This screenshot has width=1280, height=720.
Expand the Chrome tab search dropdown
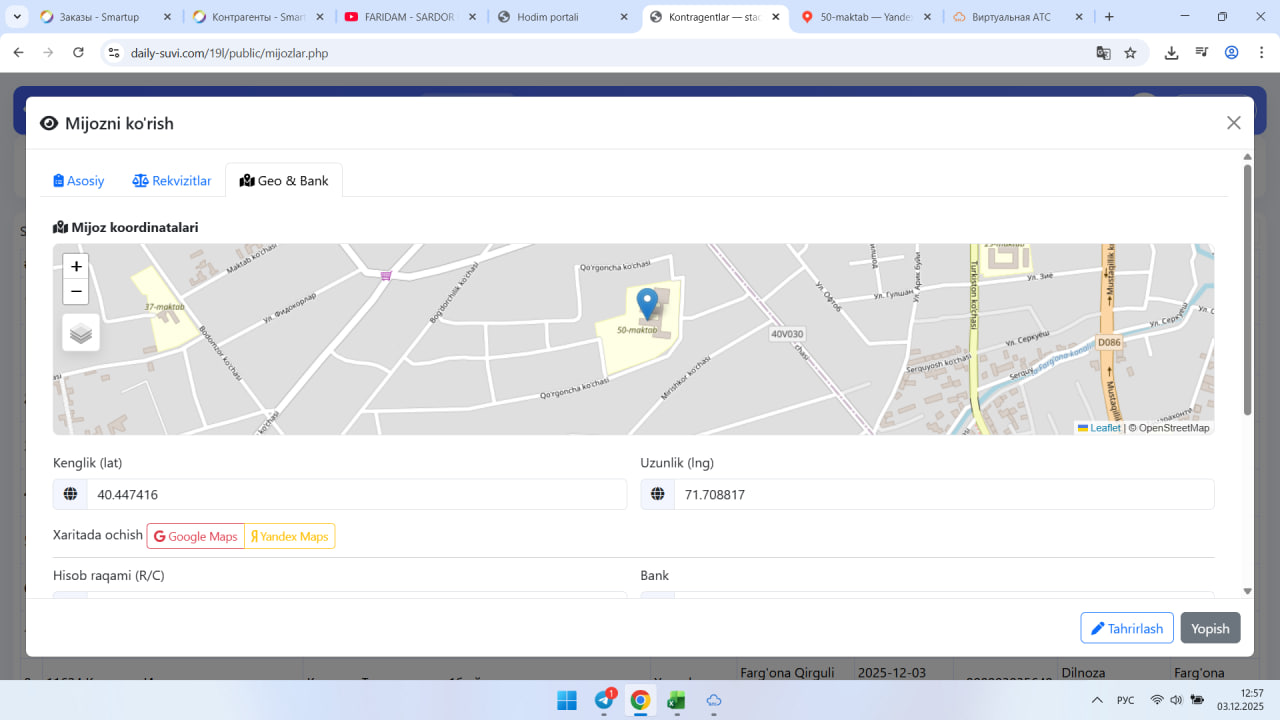[18, 17]
